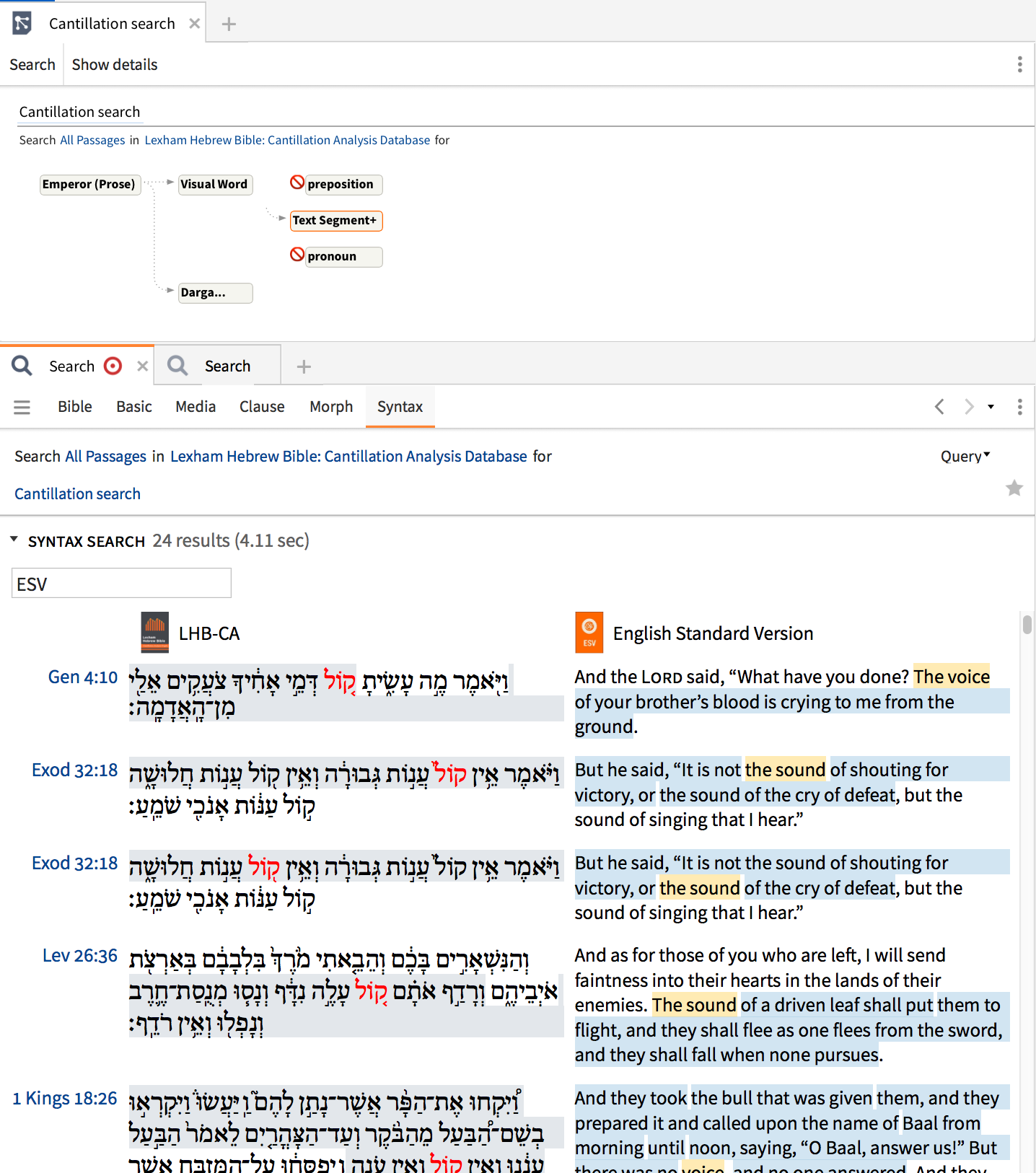The width and height of the screenshot is (1036, 1173).
Task: Open the Gen 4:10 result reference
Action: click(x=83, y=677)
